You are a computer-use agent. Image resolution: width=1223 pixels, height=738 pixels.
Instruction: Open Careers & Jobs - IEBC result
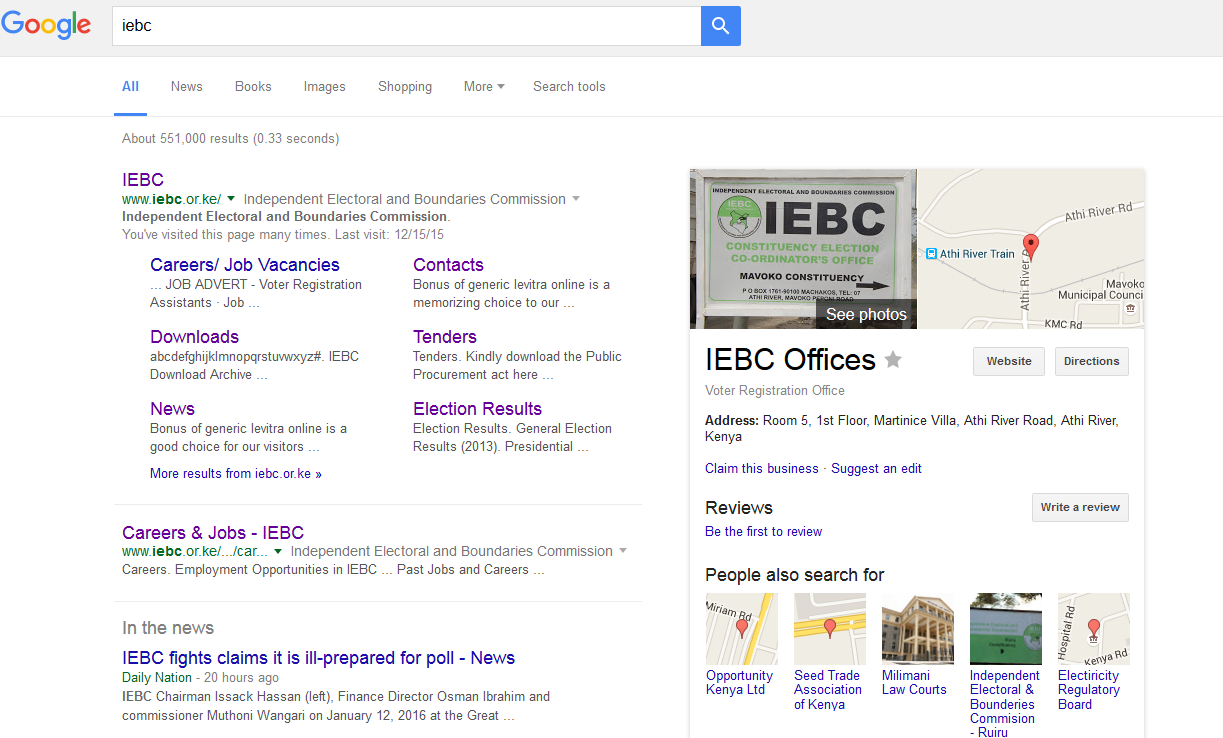coord(213,533)
